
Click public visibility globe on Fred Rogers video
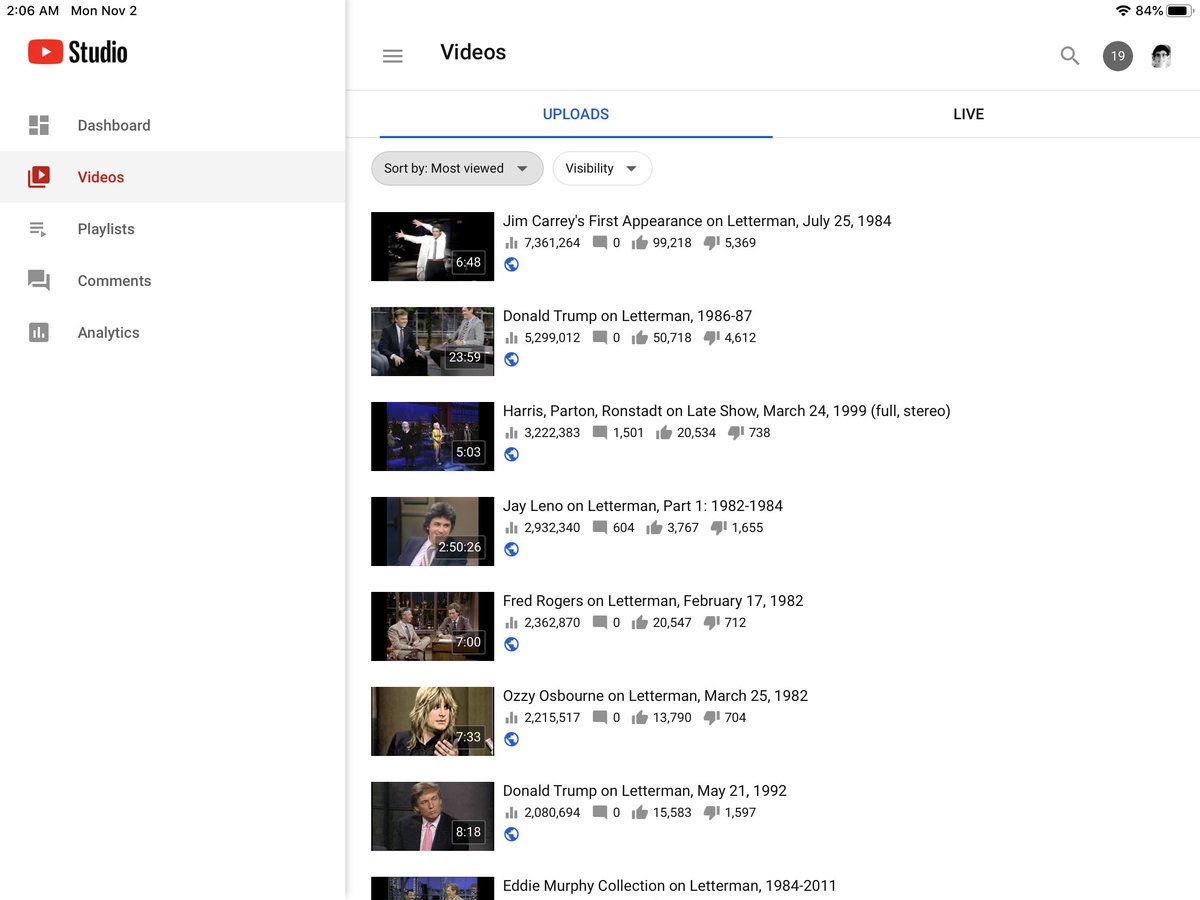coord(511,645)
